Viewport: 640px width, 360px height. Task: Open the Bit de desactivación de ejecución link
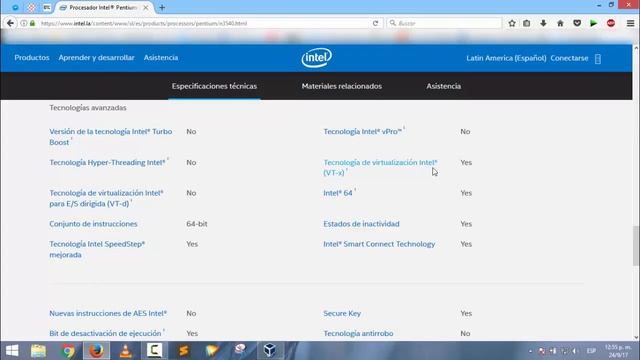[x=105, y=333]
